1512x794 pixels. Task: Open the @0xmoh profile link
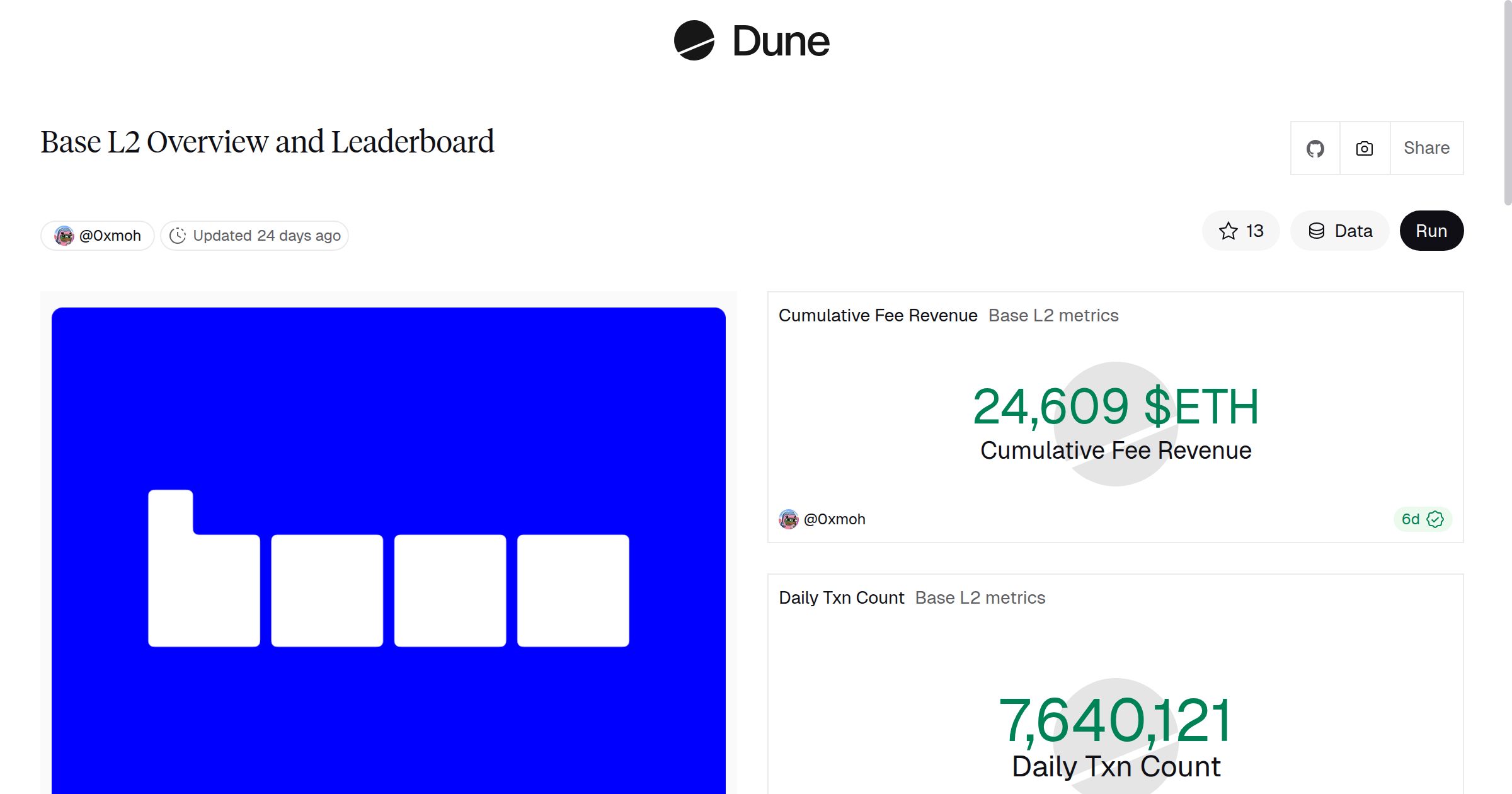point(110,234)
